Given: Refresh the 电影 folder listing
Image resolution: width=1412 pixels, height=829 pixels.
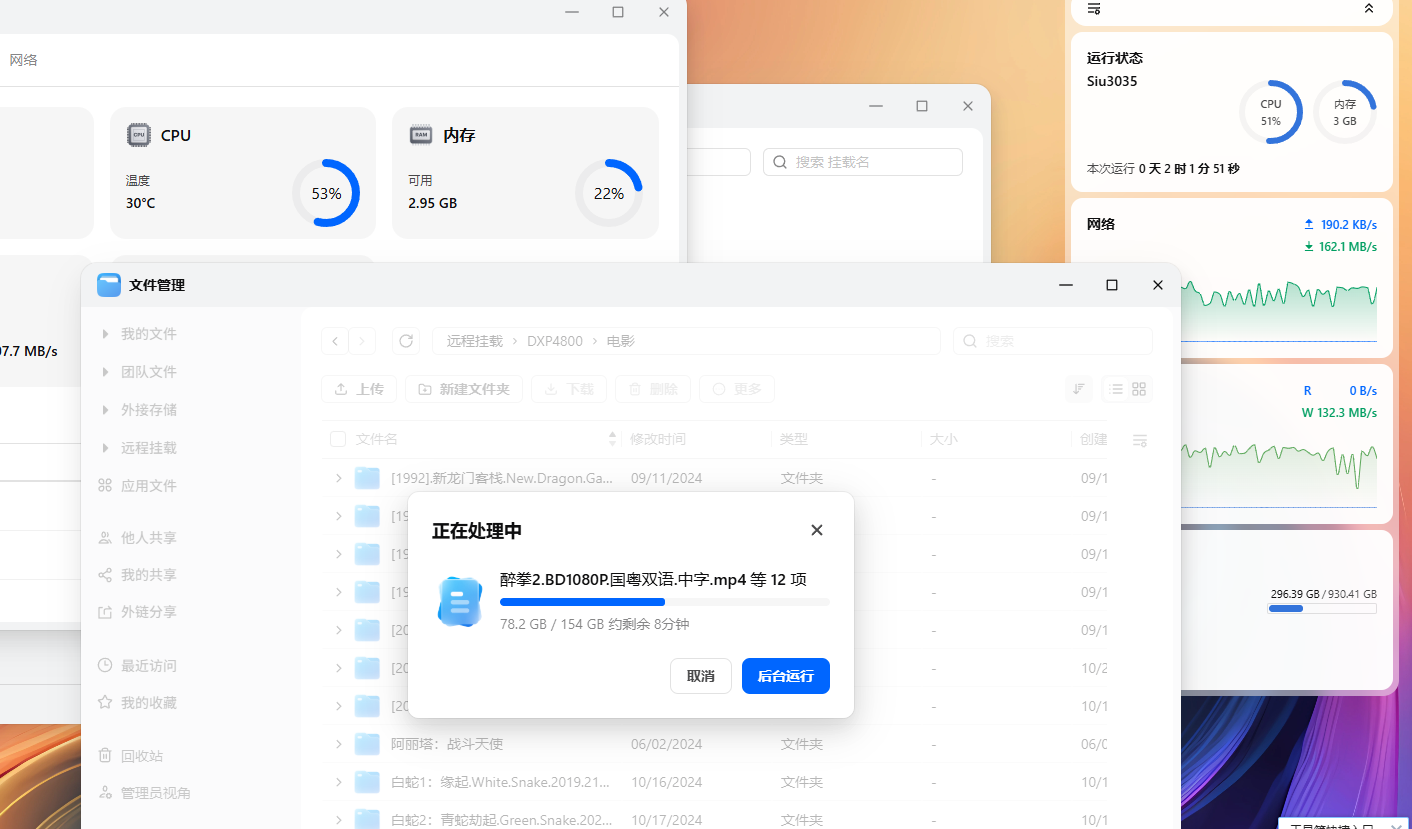Looking at the screenshot, I should pyautogui.click(x=406, y=341).
